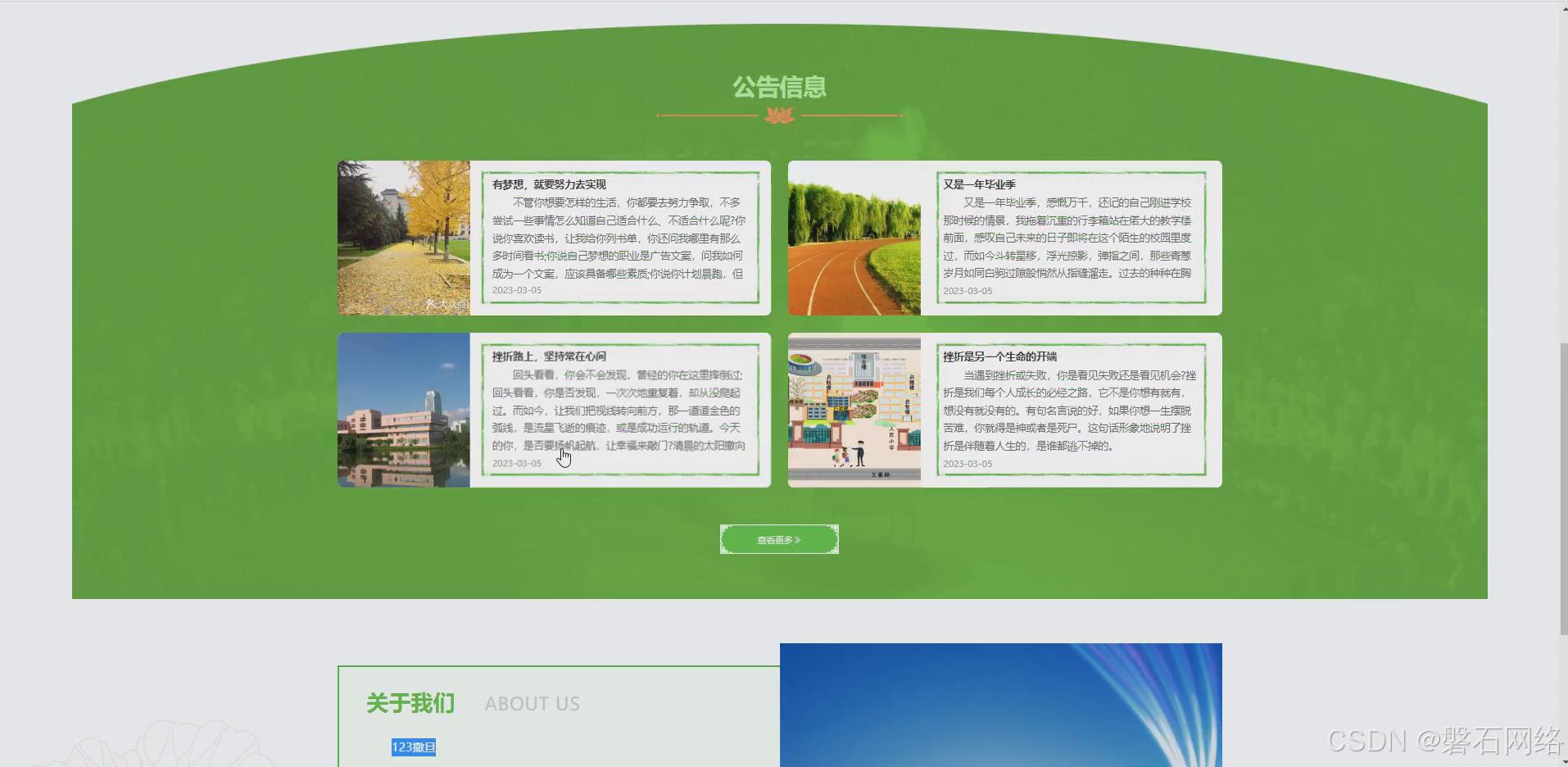Screen dimensions: 1568x767
Task: Click the lotus decoration under 公告信息
Action: [778, 116]
